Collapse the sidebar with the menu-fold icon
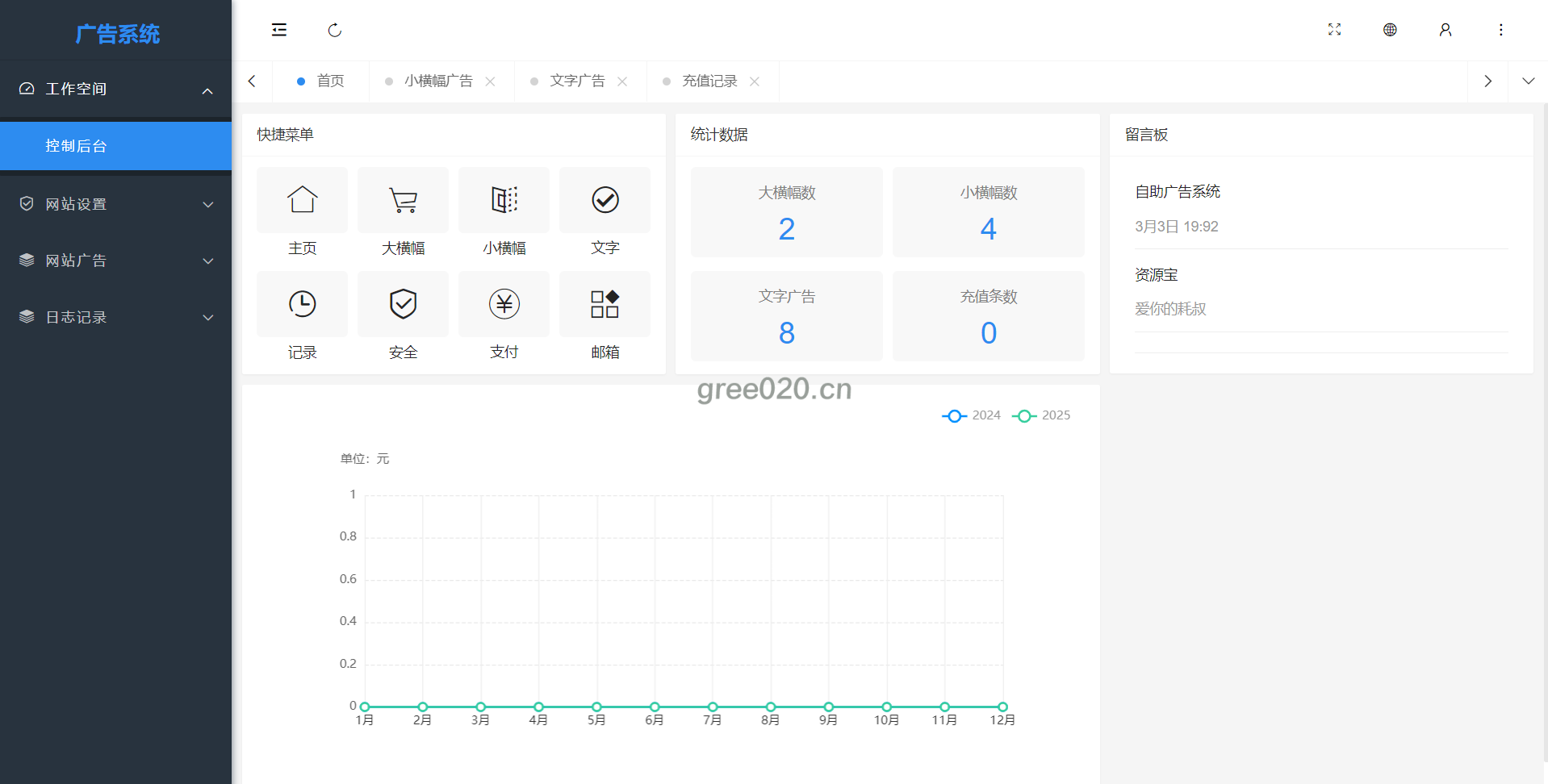This screenshot has width=1548, height=784. coord(279,31)
